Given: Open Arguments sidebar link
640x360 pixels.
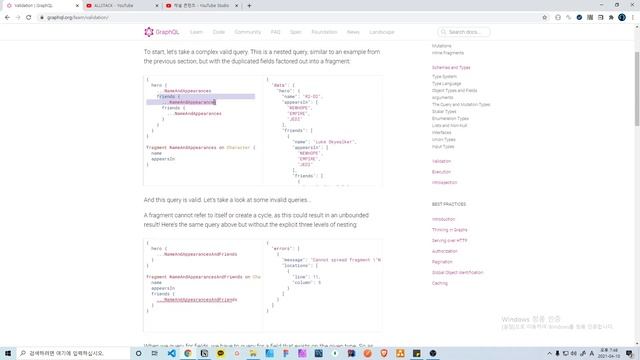Looking at the screenshot, I should click(x=442, y=97).
